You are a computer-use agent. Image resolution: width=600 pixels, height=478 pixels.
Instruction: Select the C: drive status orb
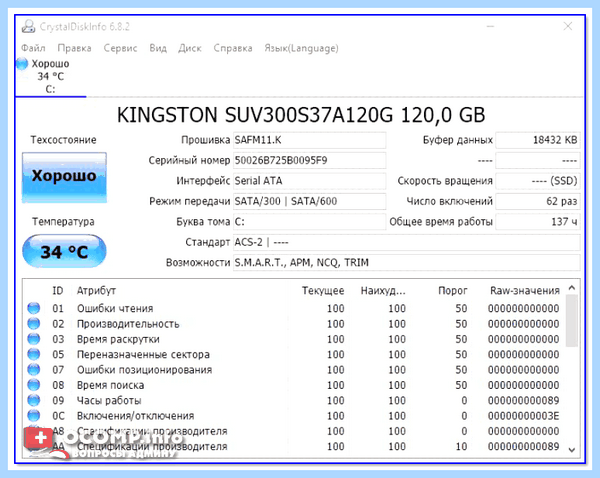[22, 64]
